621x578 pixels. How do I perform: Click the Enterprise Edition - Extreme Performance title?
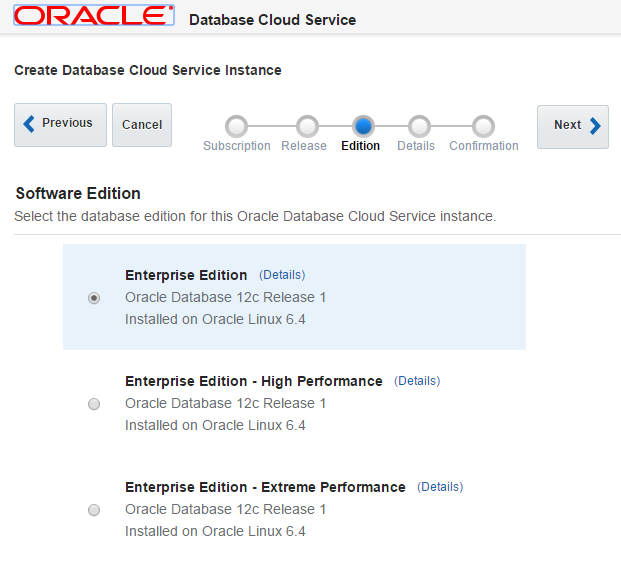265,487
